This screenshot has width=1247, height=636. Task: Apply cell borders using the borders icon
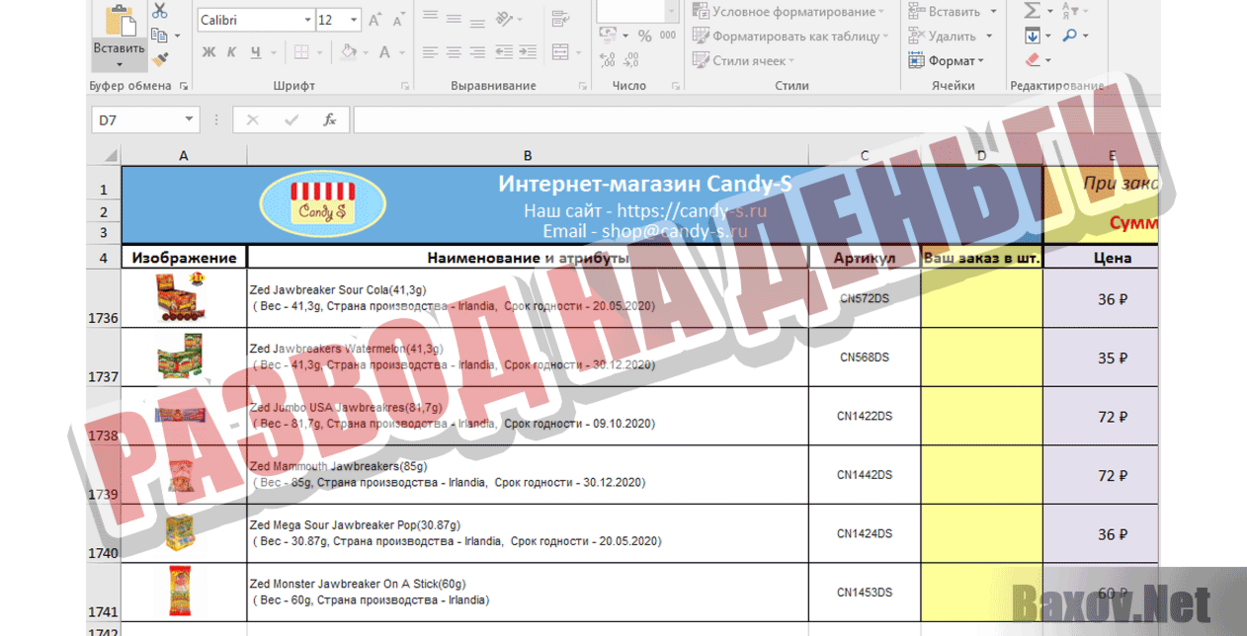click(x=301, y=52)
